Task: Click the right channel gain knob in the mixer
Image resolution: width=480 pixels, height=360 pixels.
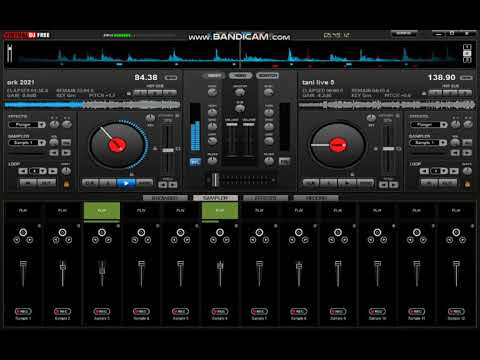Action: 269,93
